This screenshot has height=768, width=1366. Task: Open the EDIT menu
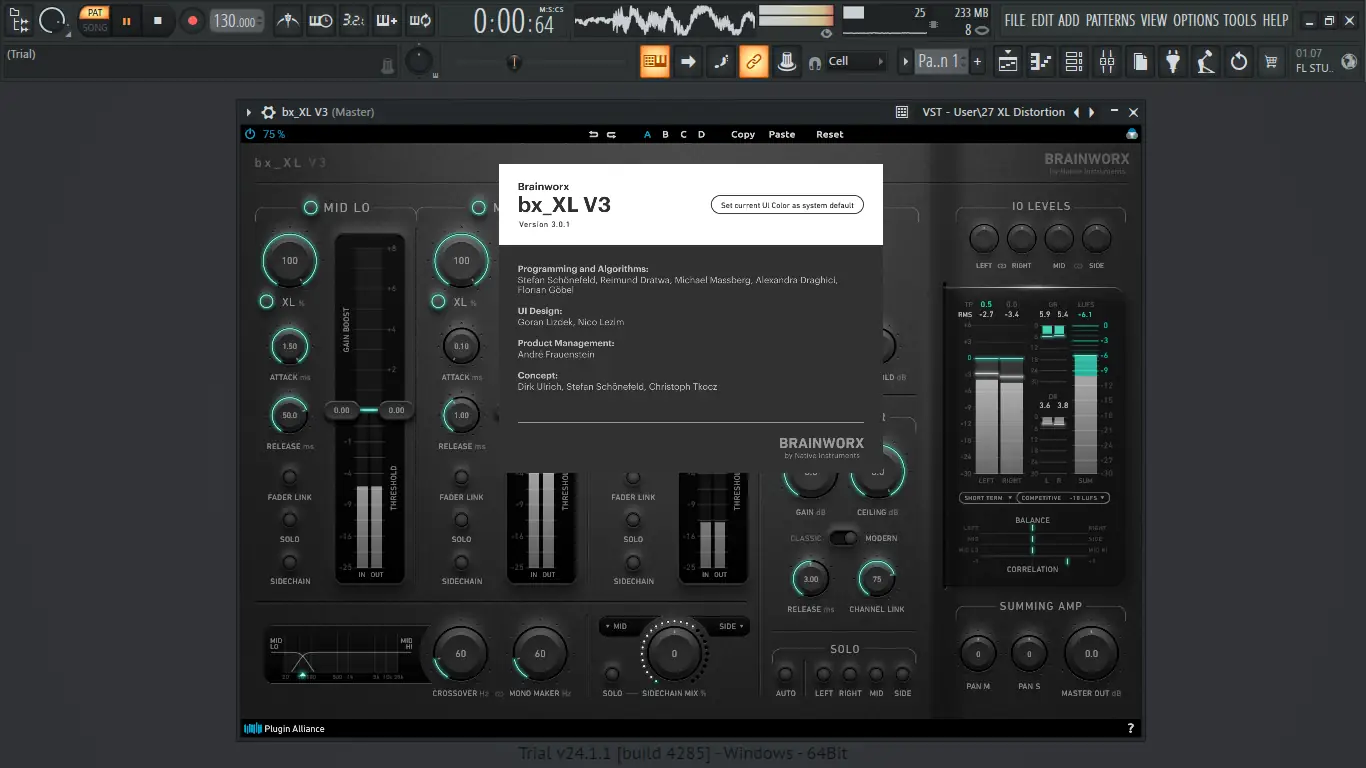point(1042,20)
